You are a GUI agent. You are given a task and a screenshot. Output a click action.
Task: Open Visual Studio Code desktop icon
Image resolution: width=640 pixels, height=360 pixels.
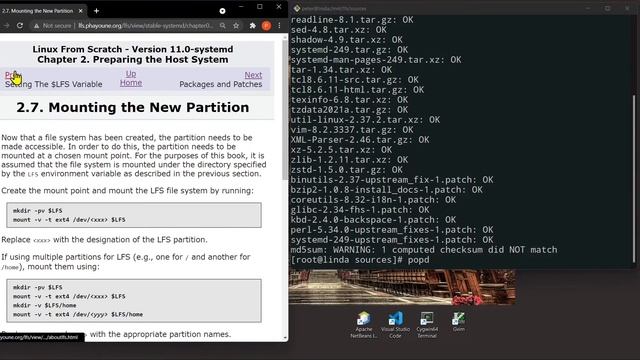[395, 325]
